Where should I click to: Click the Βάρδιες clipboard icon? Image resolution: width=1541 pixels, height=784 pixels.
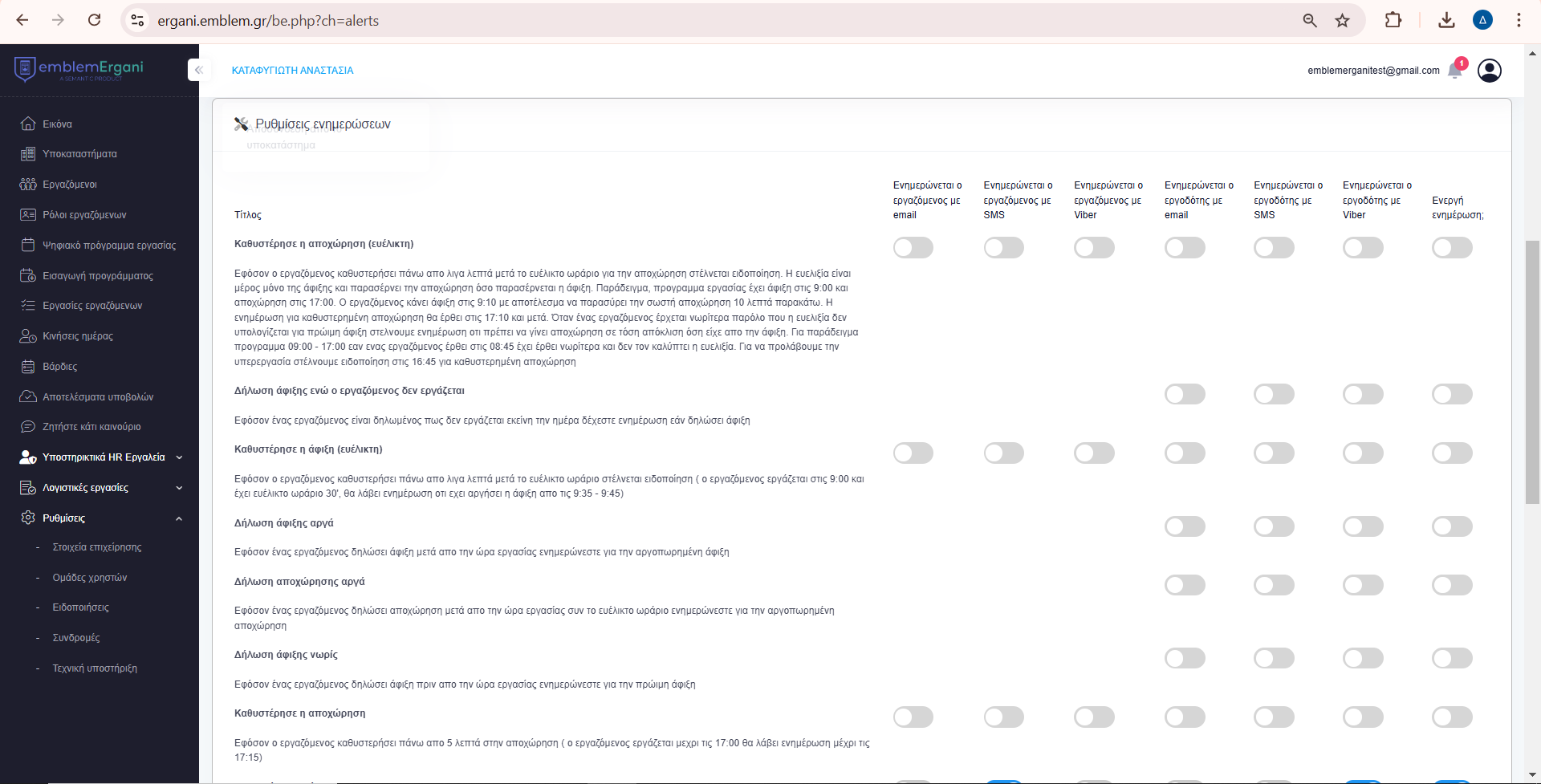click(x=28, y=367)
